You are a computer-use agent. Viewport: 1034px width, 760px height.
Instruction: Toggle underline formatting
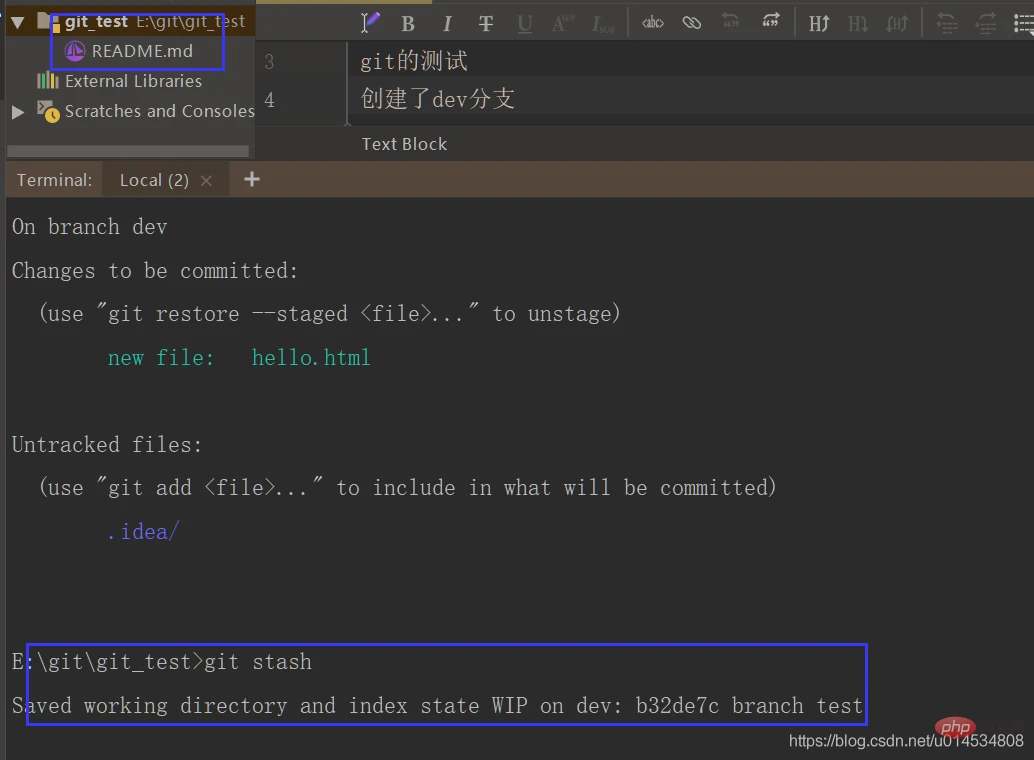coord(525,23)
